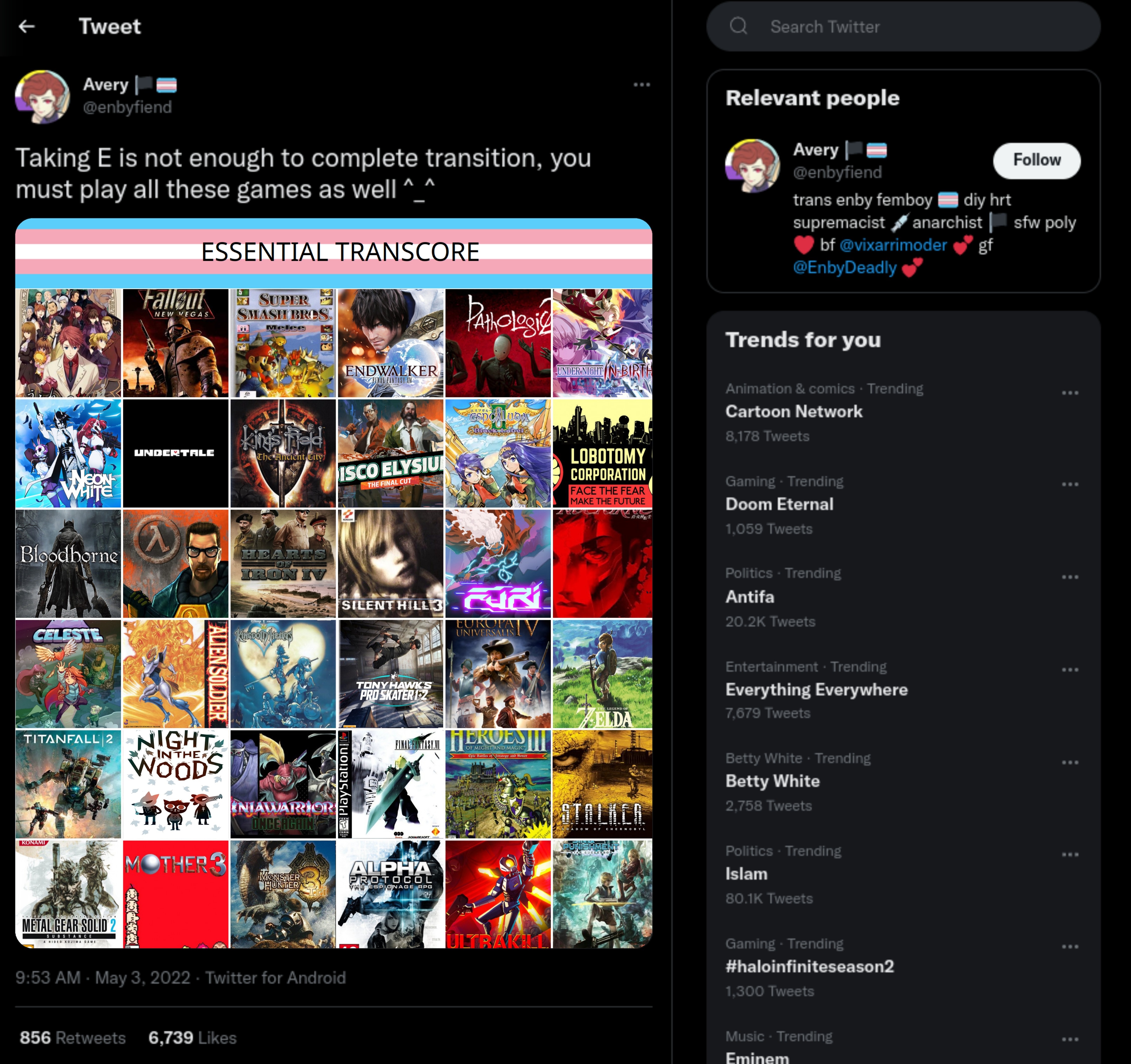Click the Hearts of Iron IV cover
The width and height of the screenshot is (1131, 1064).
click(283, 563)
